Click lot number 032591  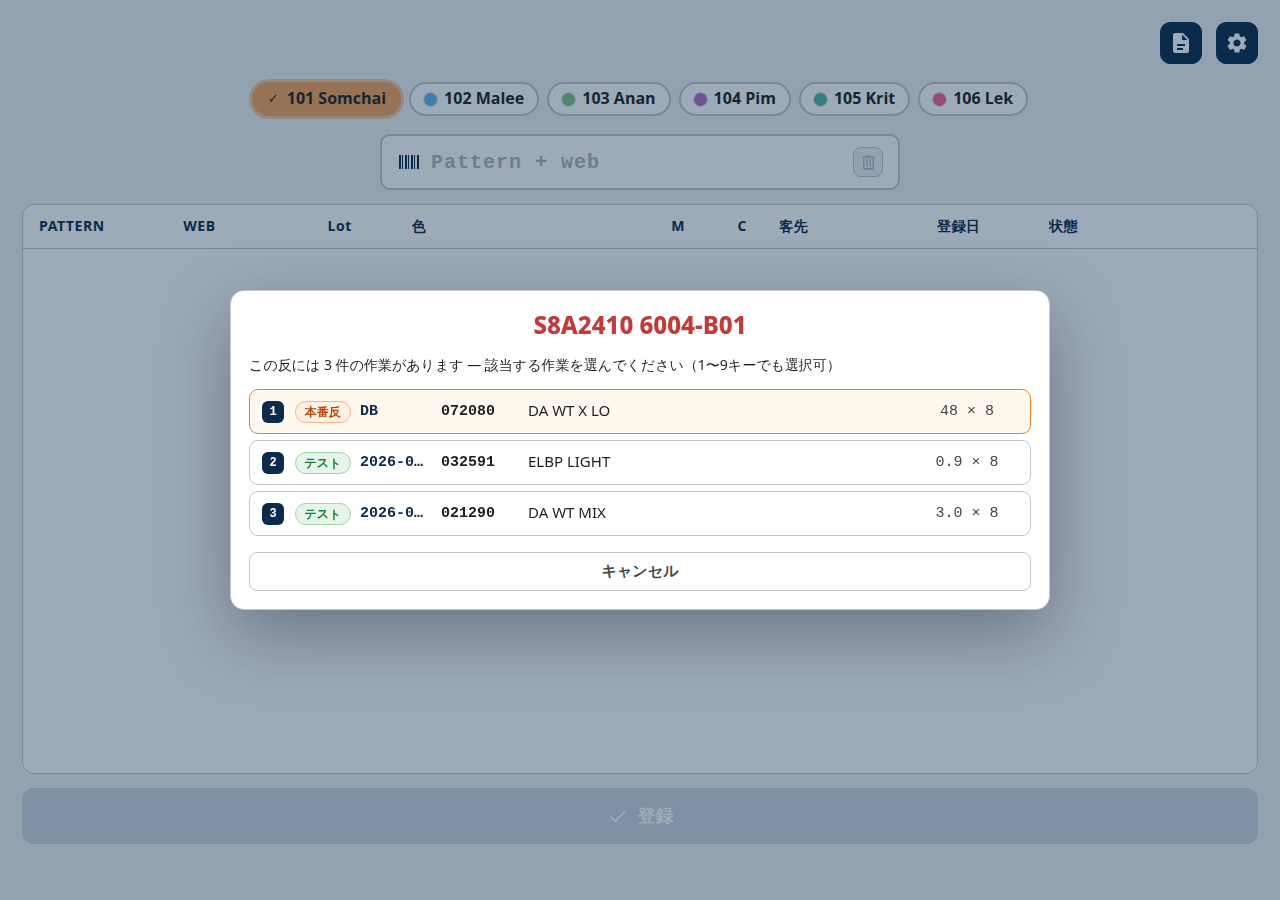click(468, 462)
